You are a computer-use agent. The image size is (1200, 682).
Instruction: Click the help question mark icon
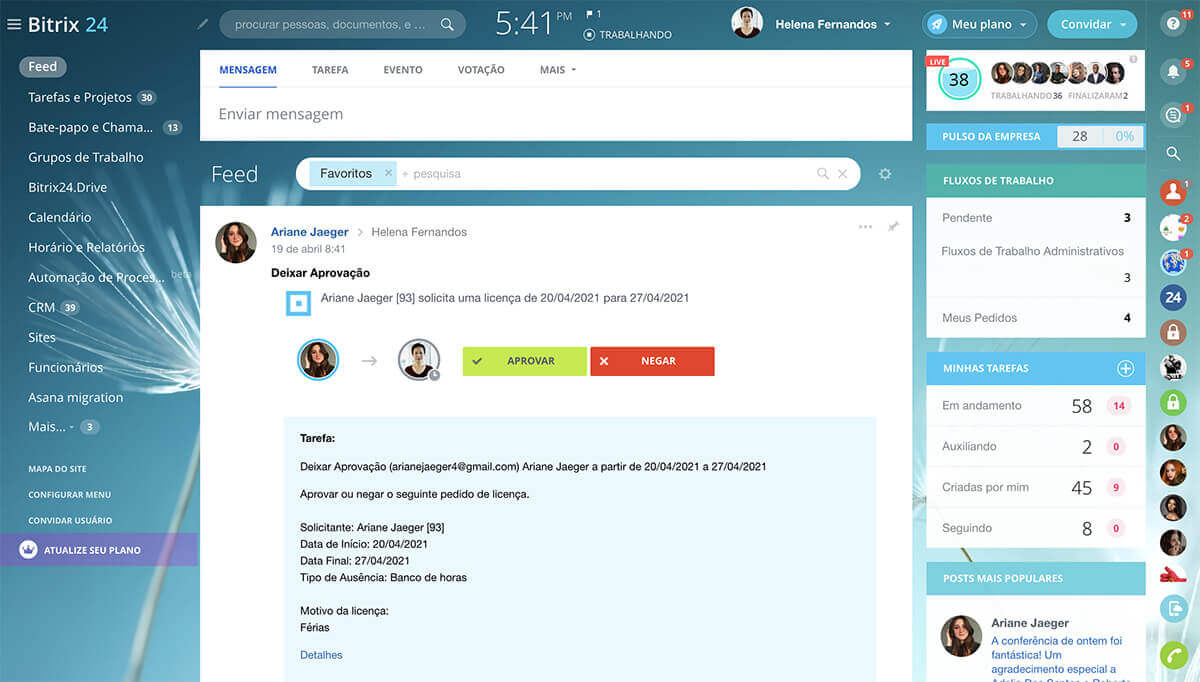coord(1173,25)
